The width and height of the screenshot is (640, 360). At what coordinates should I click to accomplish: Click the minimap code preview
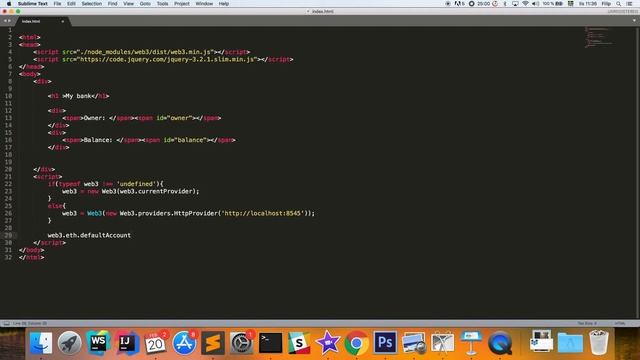(x=598, y=38)
